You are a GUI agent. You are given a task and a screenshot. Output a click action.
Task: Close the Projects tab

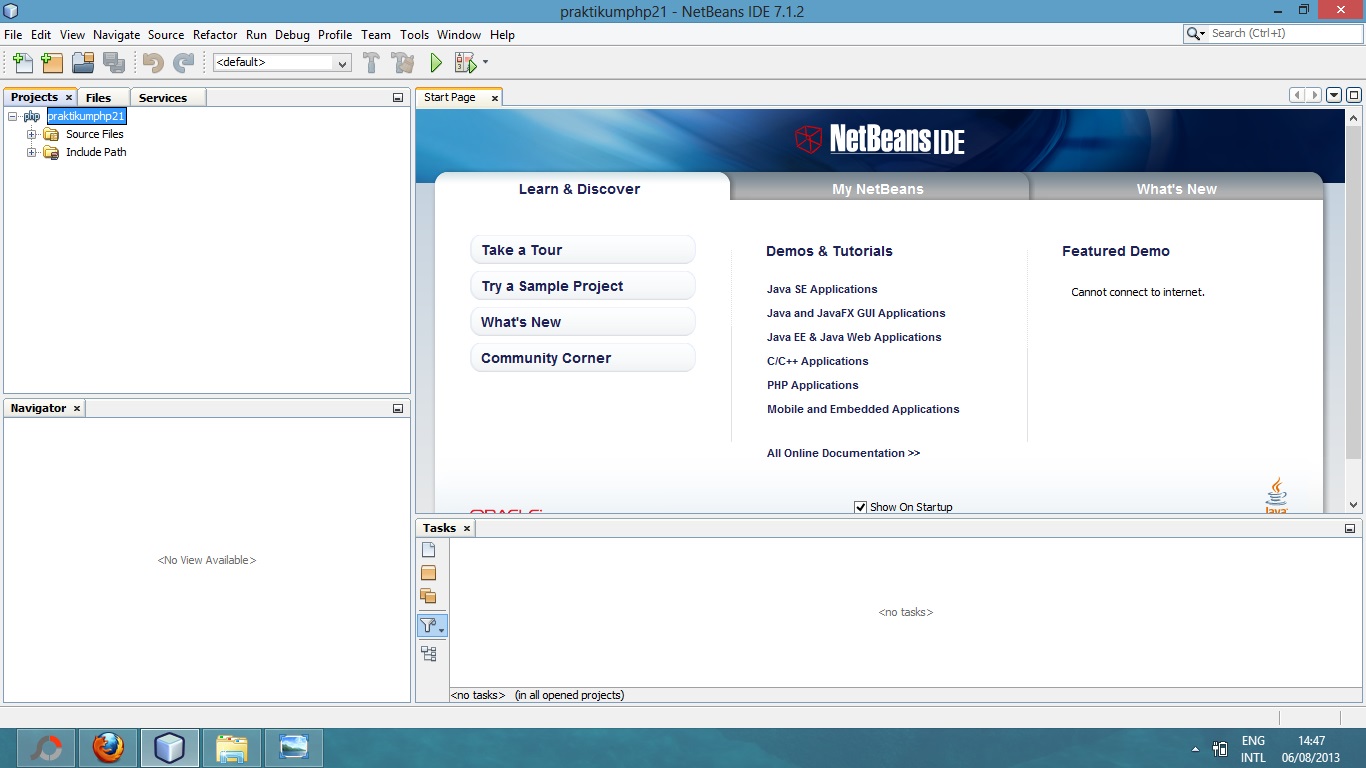pyautogui.click(x=69, y=97)
